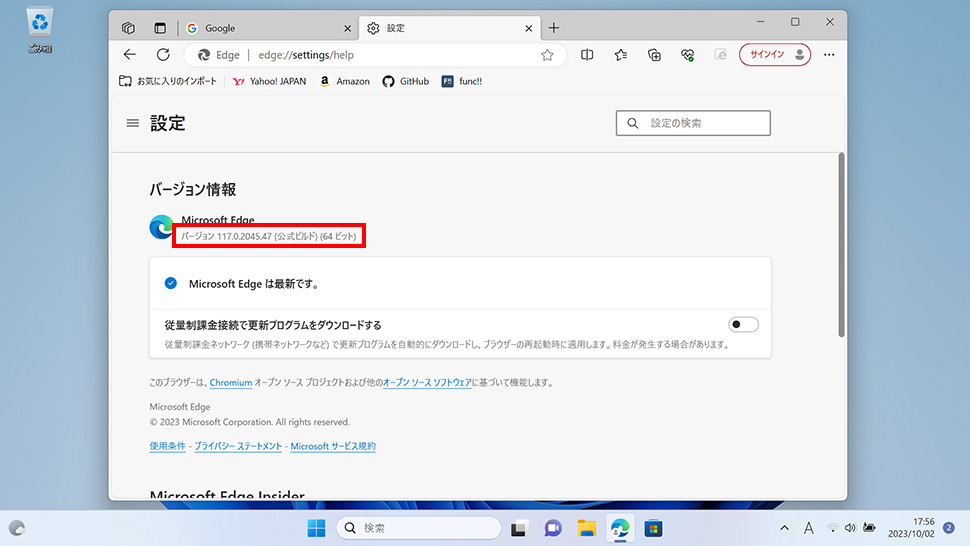Switch to the 設定 tab
The image size is (970, 546).
[x=450, y=28]
